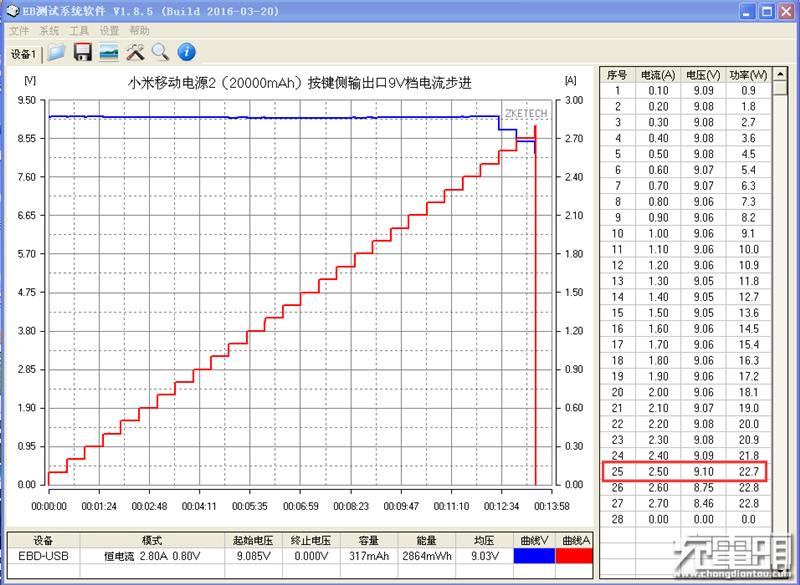
Task: Click the 容量 header in bottom table
Action: coord(369,541)
